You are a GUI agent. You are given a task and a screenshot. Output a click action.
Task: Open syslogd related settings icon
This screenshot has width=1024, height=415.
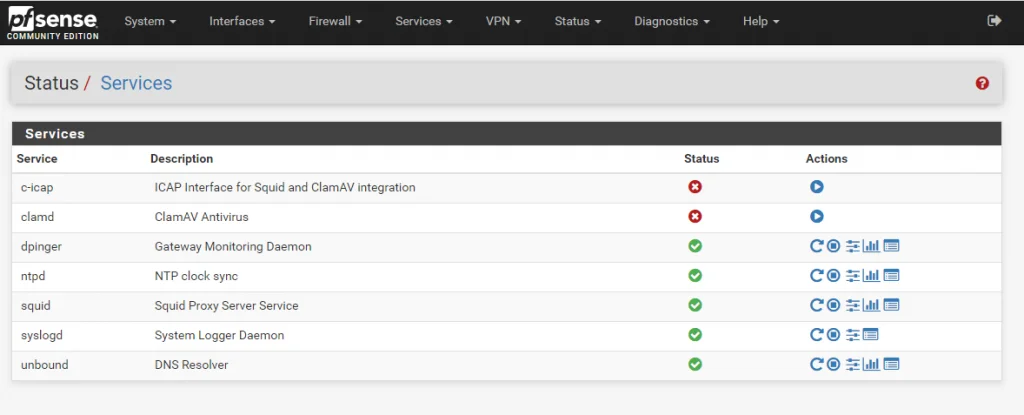(853, 335)
